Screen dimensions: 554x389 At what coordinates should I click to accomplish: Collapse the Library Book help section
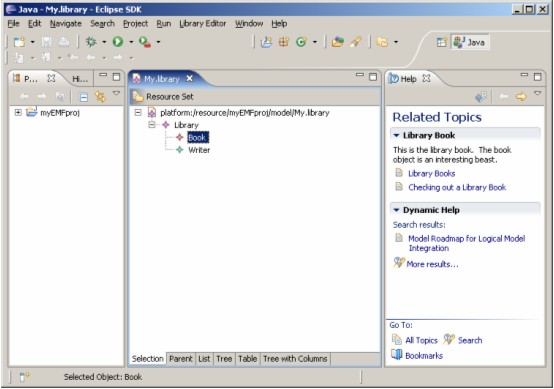396,135
